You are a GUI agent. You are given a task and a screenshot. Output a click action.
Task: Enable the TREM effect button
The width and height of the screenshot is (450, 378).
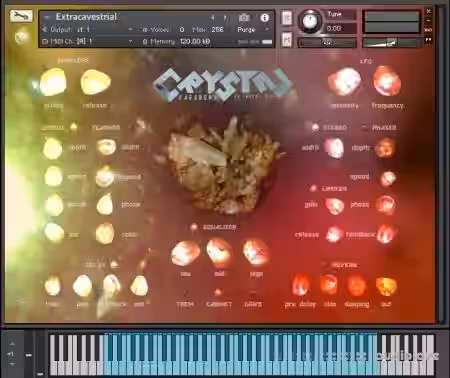(x=185, y=293)
